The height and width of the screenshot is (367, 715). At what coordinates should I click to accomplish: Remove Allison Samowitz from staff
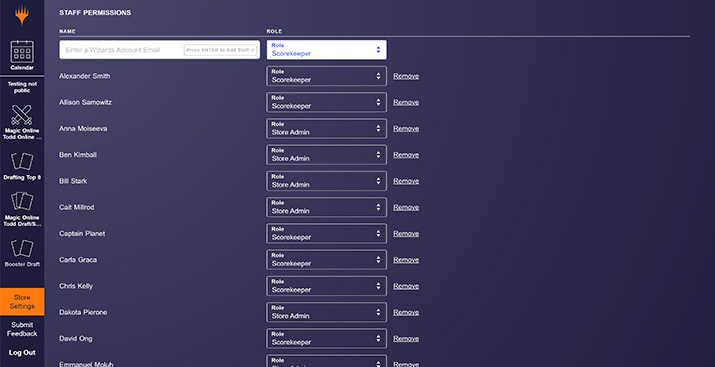pyautogui.click(x=406, y=103)
